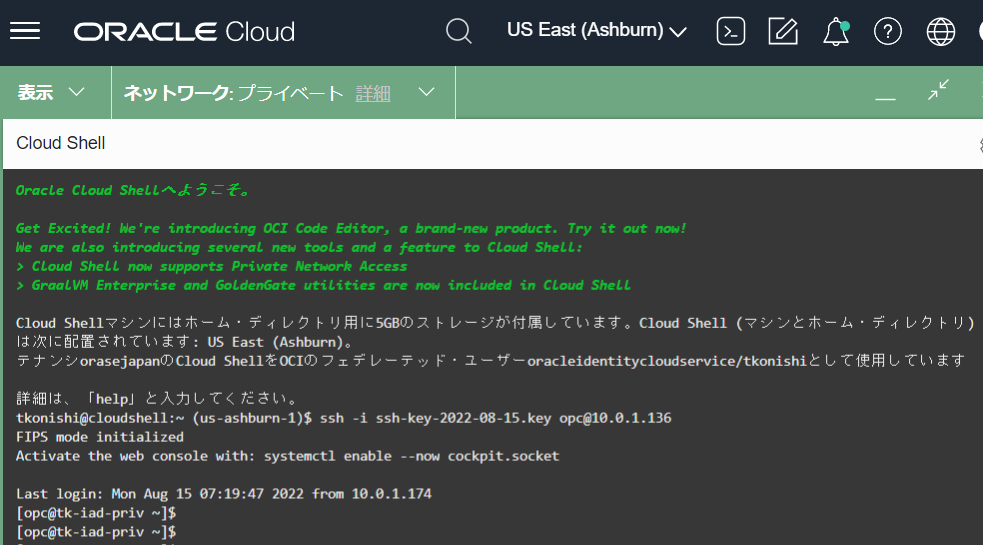983x545 pixels.
Task: Click the chevron beside 表示
Action: click(77, 93)
